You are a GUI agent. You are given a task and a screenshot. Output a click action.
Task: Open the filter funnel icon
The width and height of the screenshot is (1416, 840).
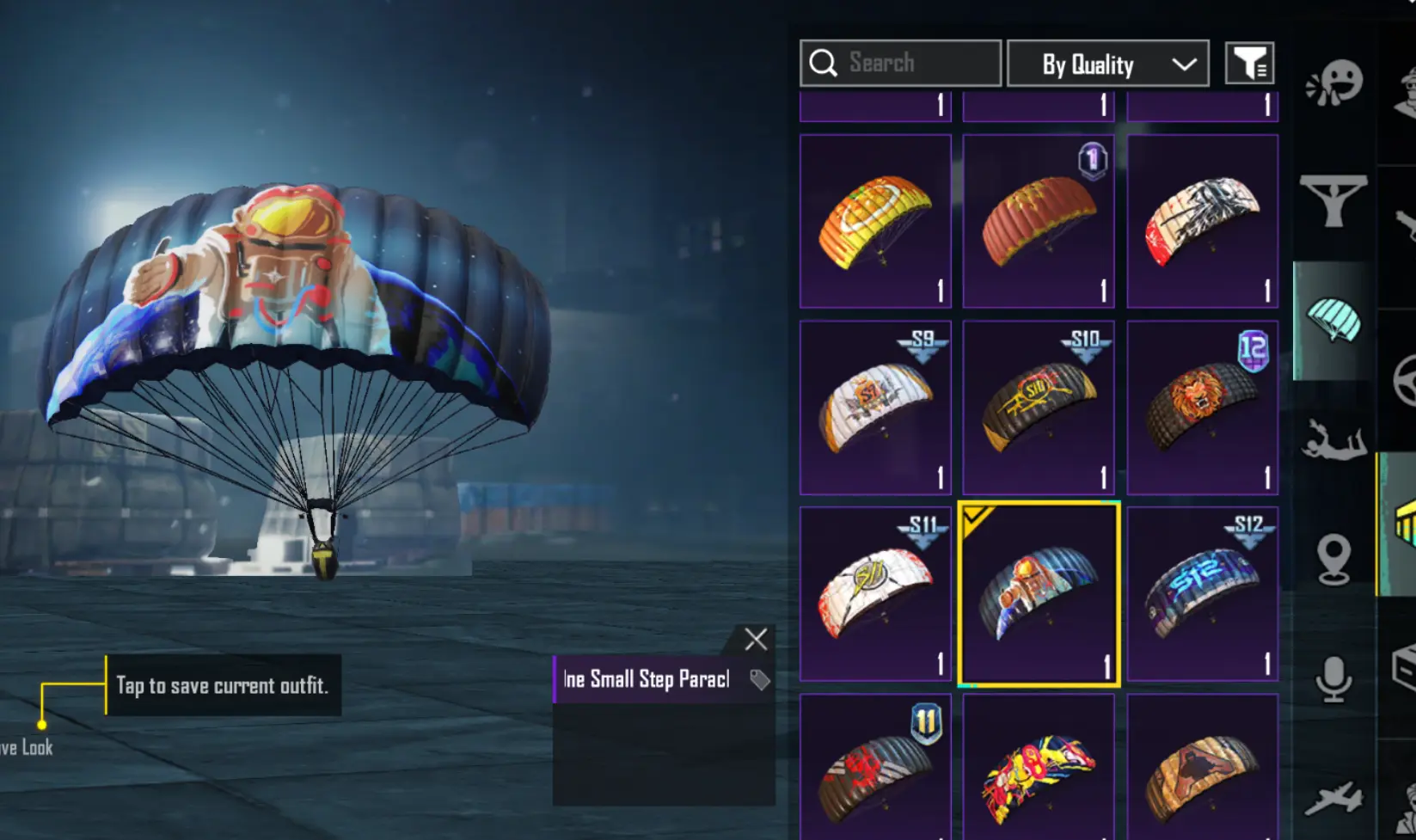(x=1249, y=63)
